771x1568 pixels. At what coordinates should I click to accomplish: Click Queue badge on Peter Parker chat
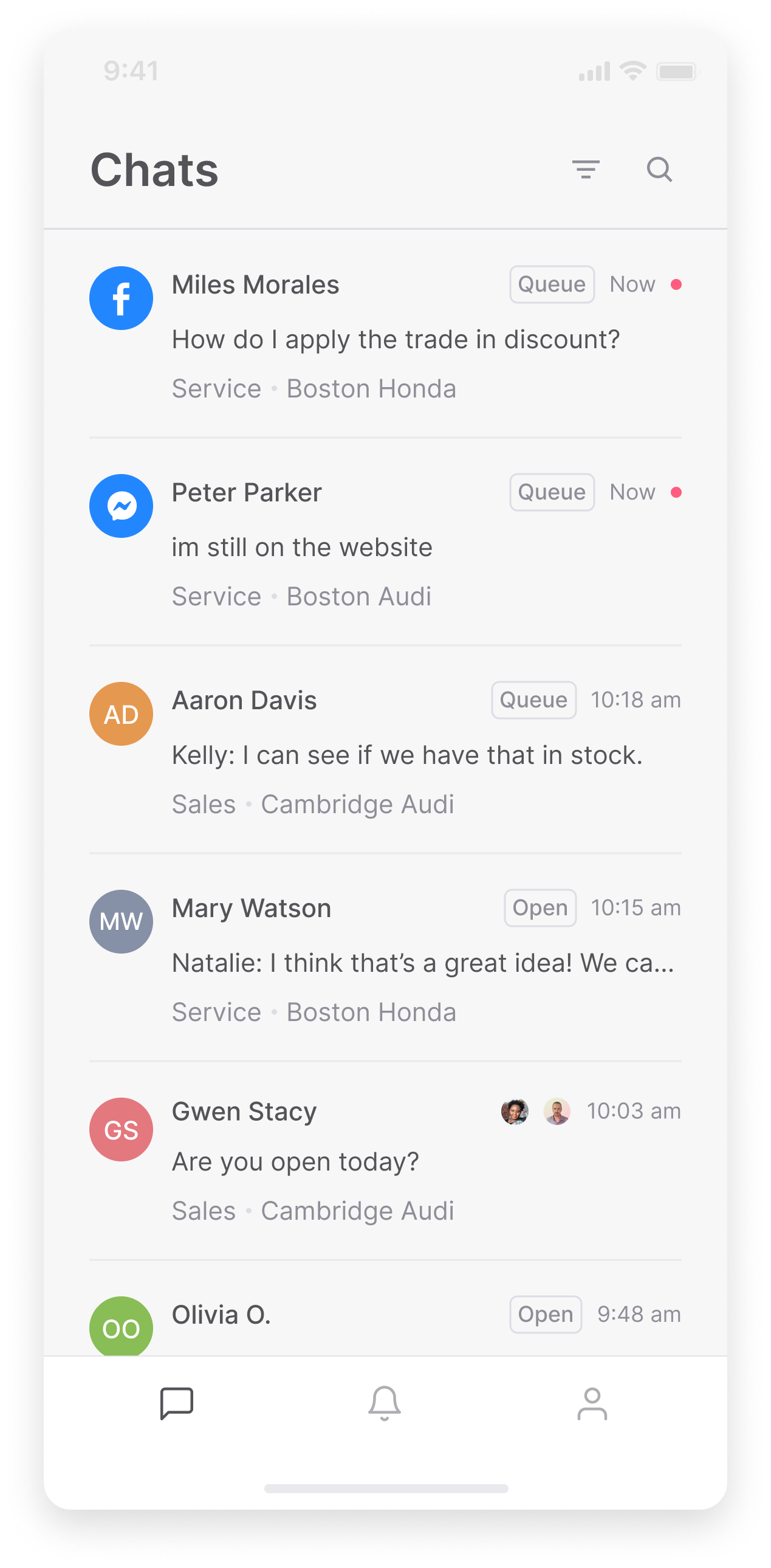point(552,492)
